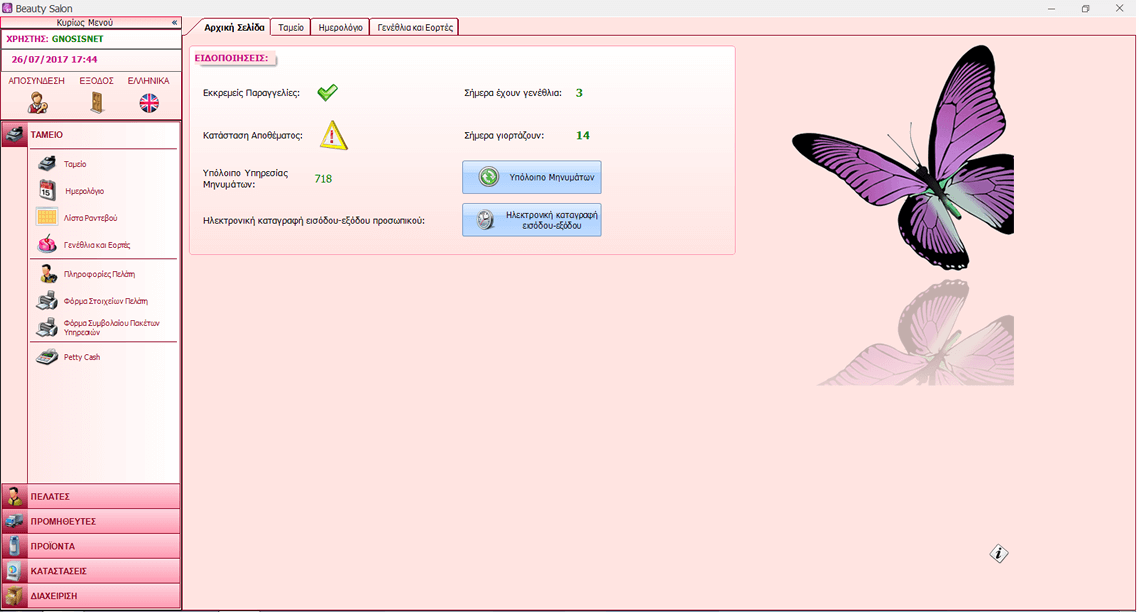Click the exit door icon under ΕΞΟΔΟΣ
This screenshot has width=1139, height=612.
tap(97, 102)
